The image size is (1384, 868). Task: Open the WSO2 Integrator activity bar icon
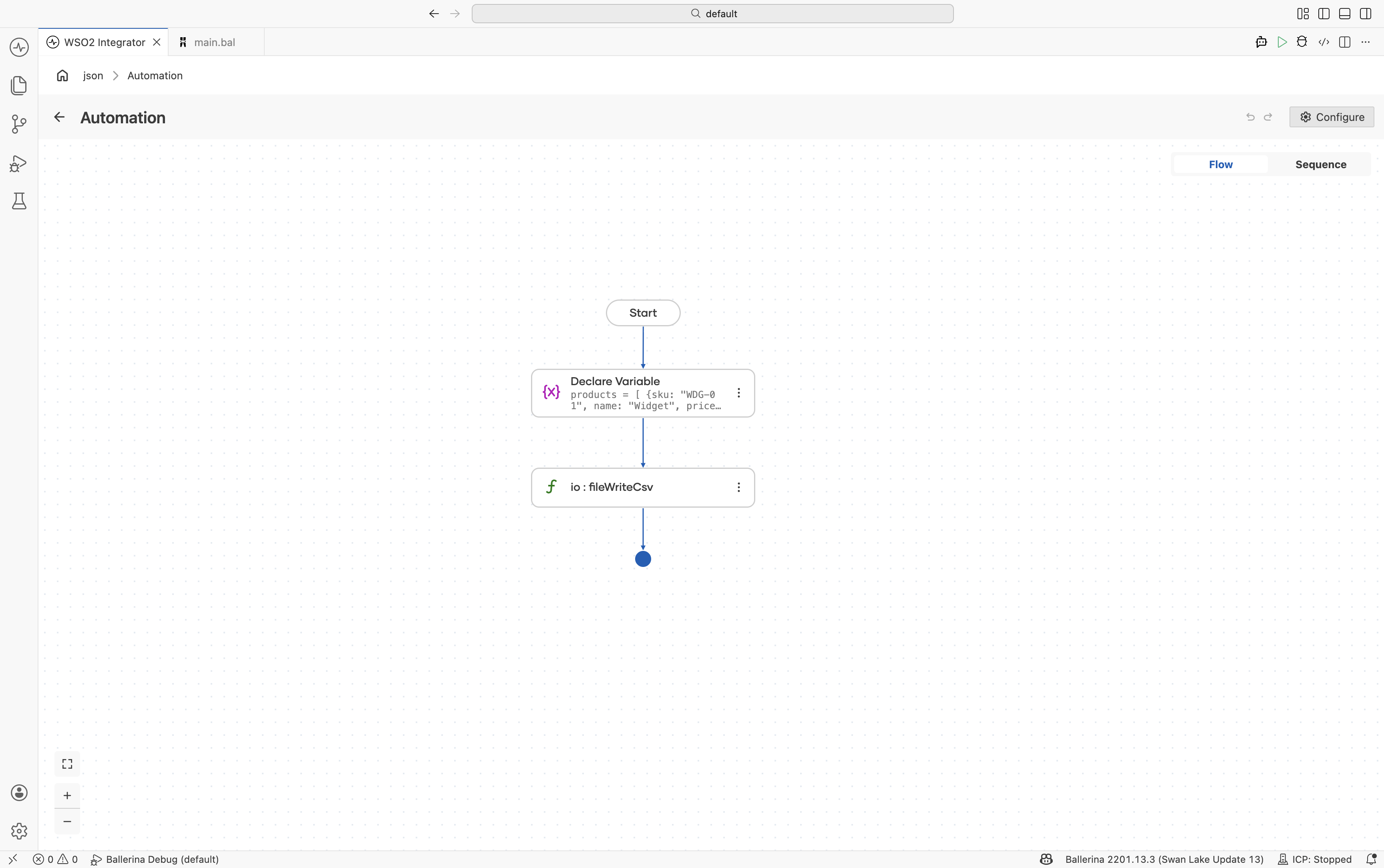pyautogui.click(x=19, y=47)
